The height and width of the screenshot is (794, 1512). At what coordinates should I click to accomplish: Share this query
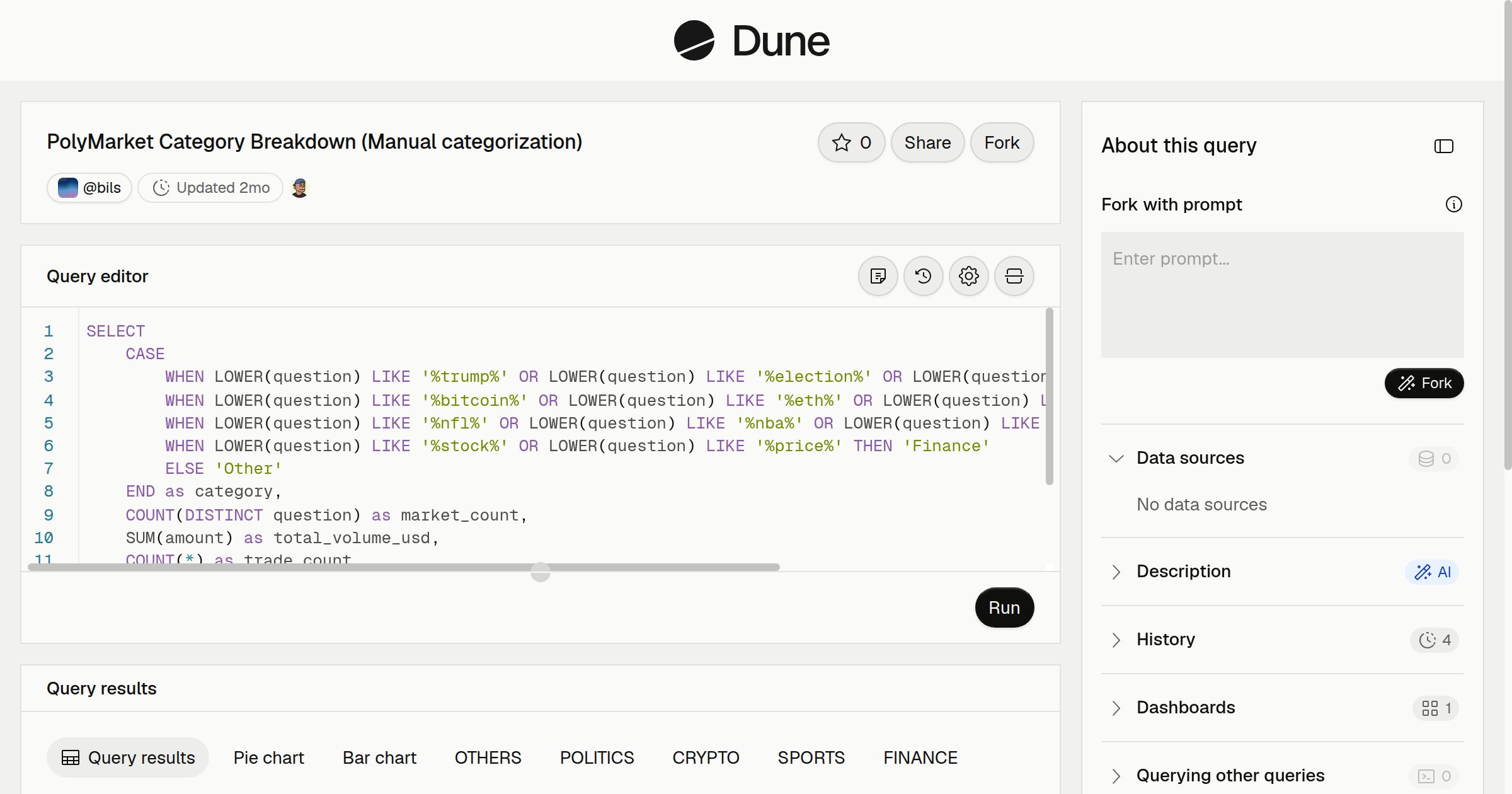point(927,142)
